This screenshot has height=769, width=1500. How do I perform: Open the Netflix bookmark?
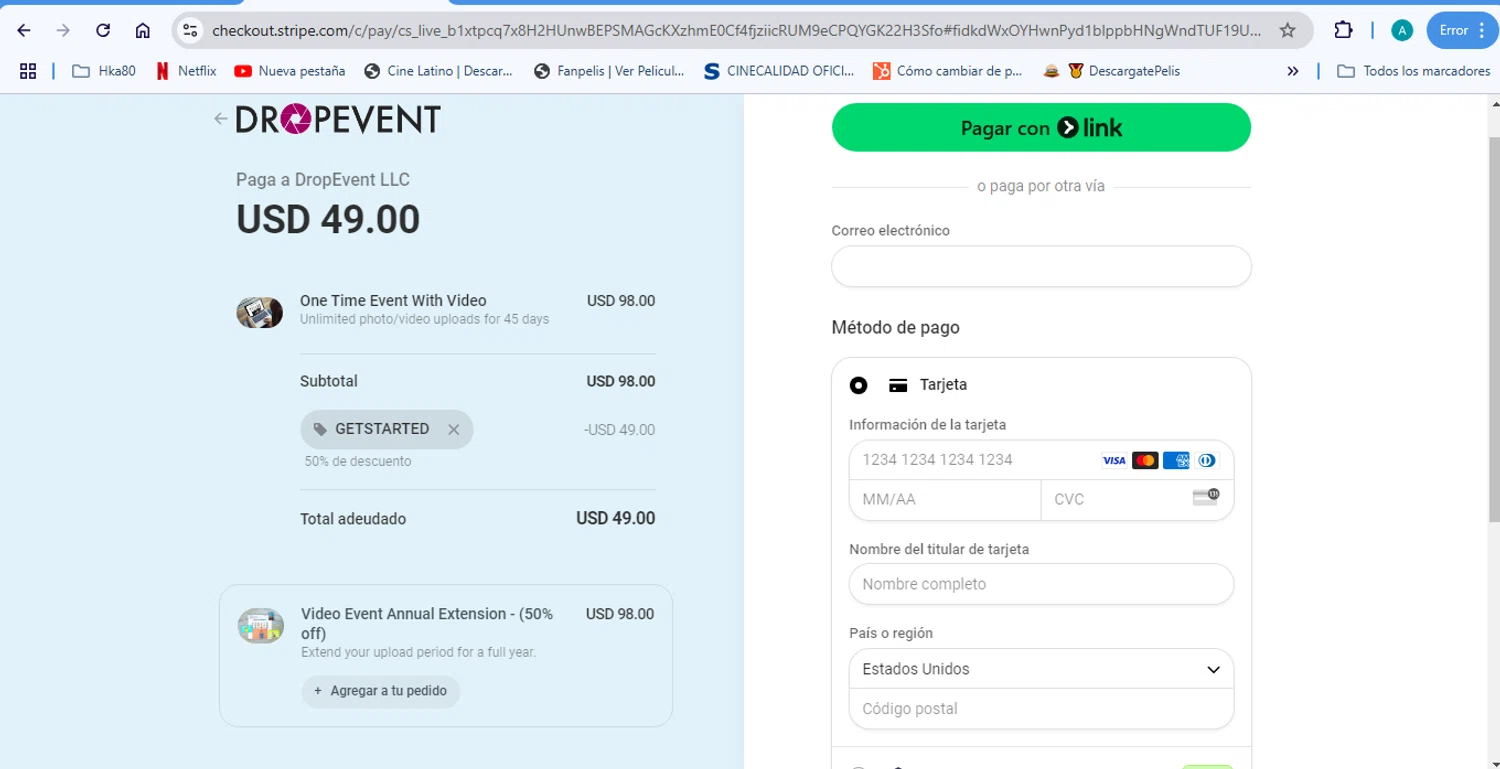(186, 71)
